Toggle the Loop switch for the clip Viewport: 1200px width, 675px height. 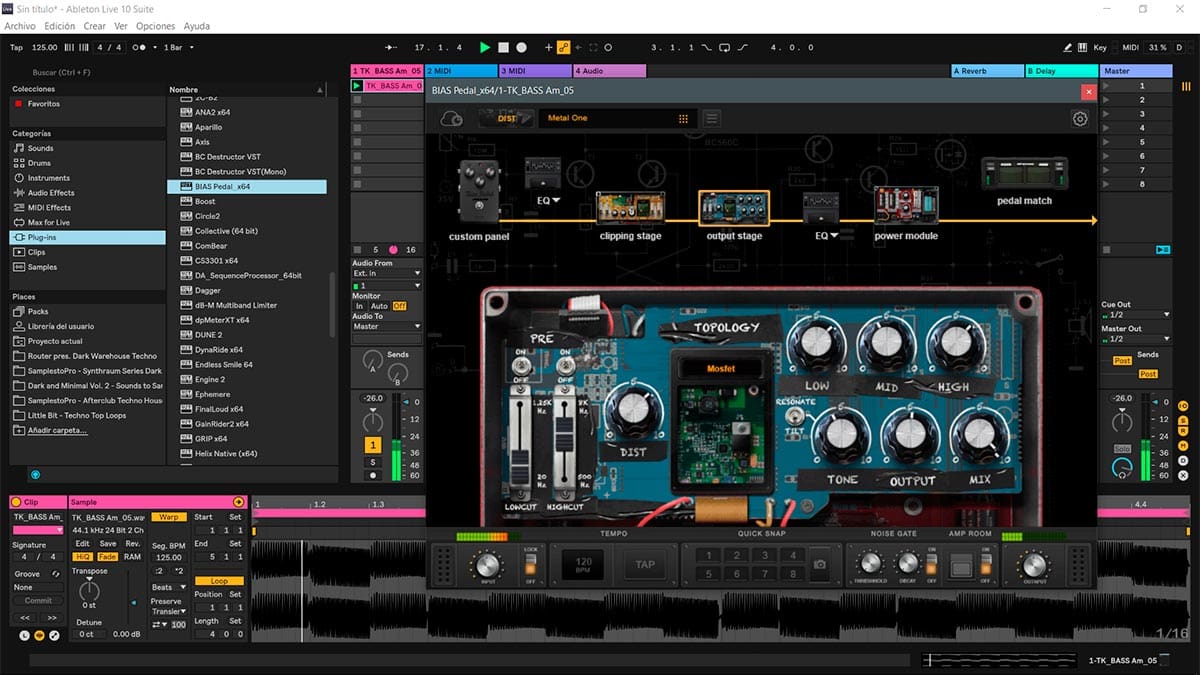tap(219, 581)
